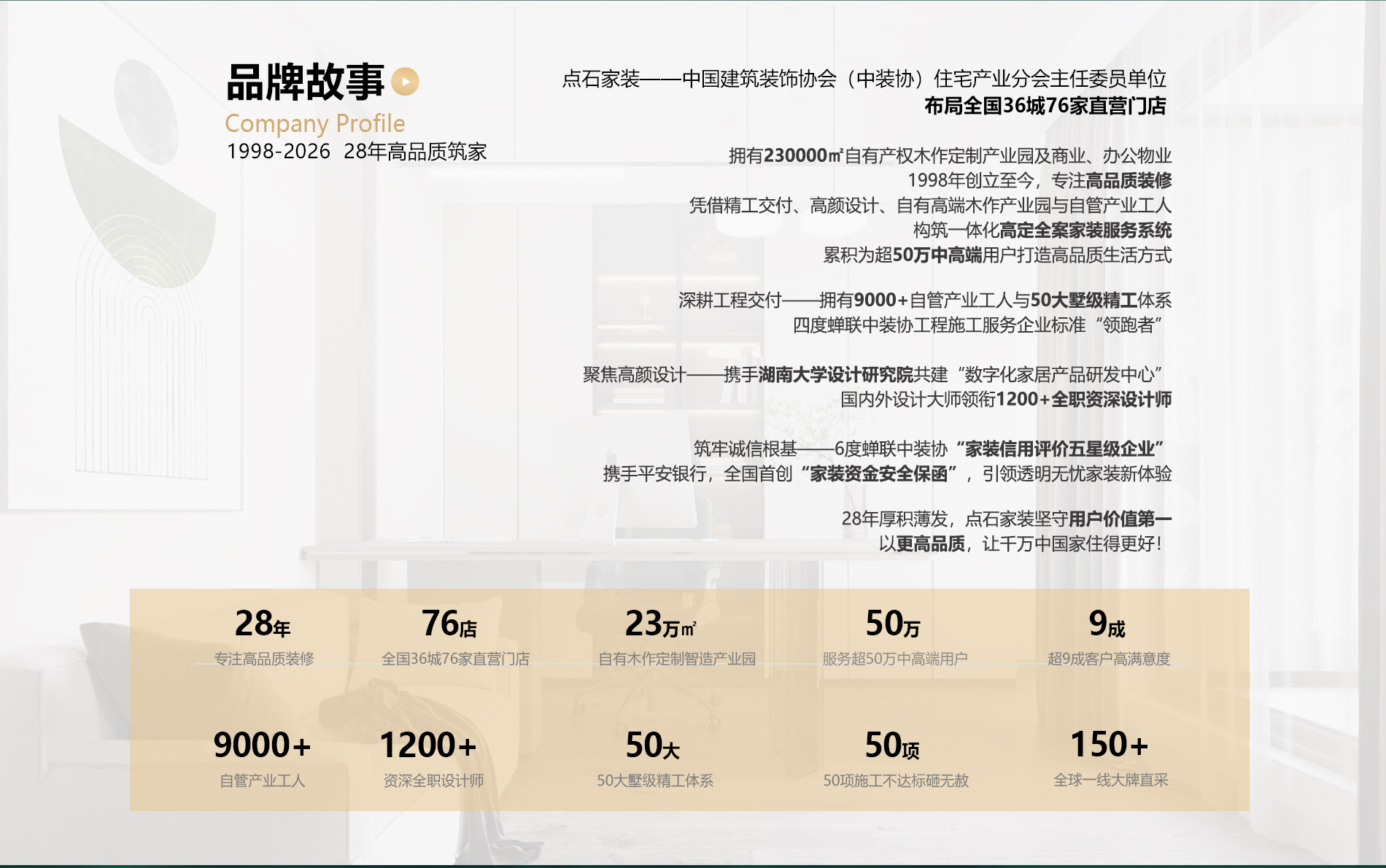Click the line 28年厚积薄发，点石家装坚守用户价值第一

coord(1007,519)
